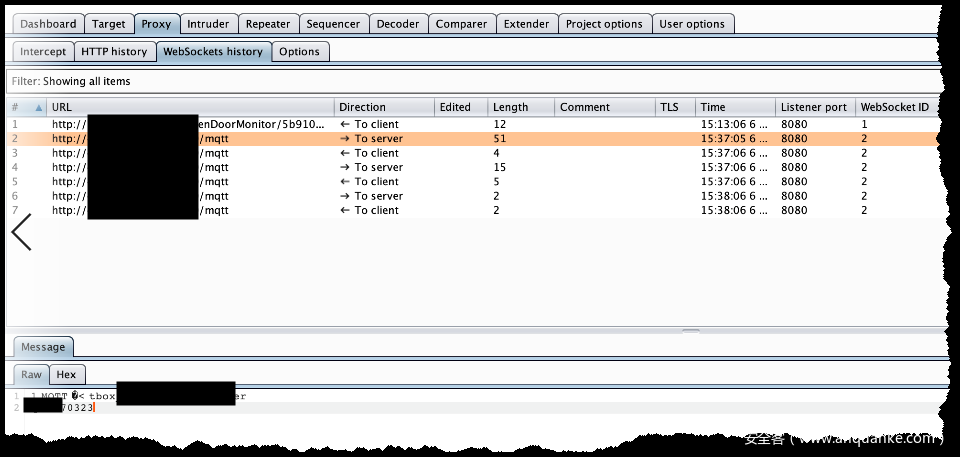This screenshot has height=457, width=960.
Task: Open the Dashboard tab
Action: 48,24
